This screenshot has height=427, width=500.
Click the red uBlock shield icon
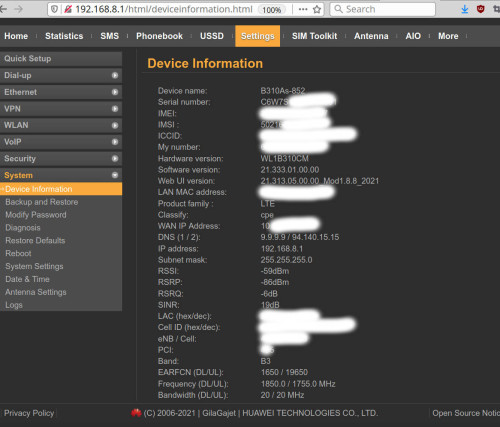480,9
